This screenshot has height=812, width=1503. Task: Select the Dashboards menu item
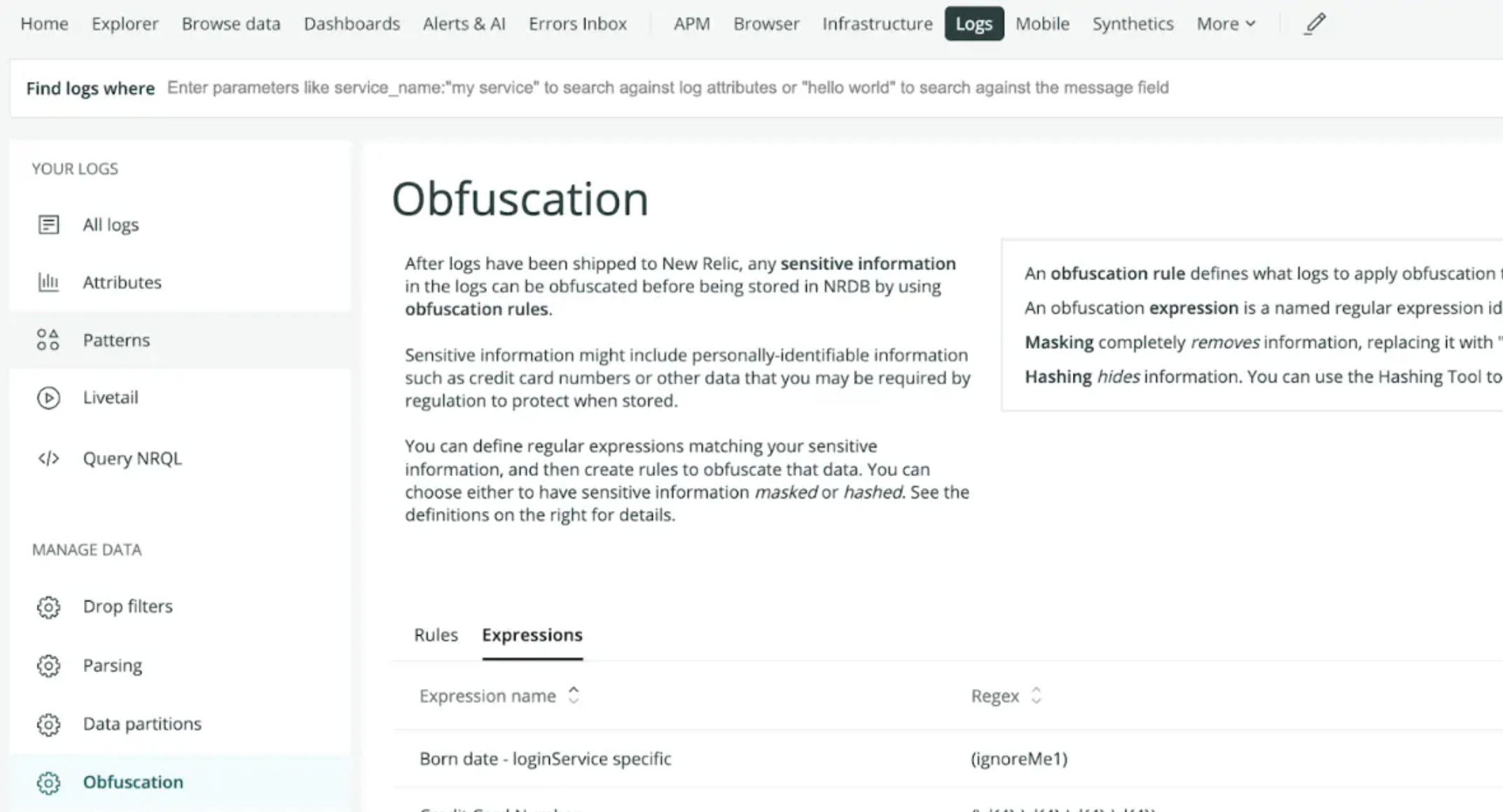pos(352,23)
